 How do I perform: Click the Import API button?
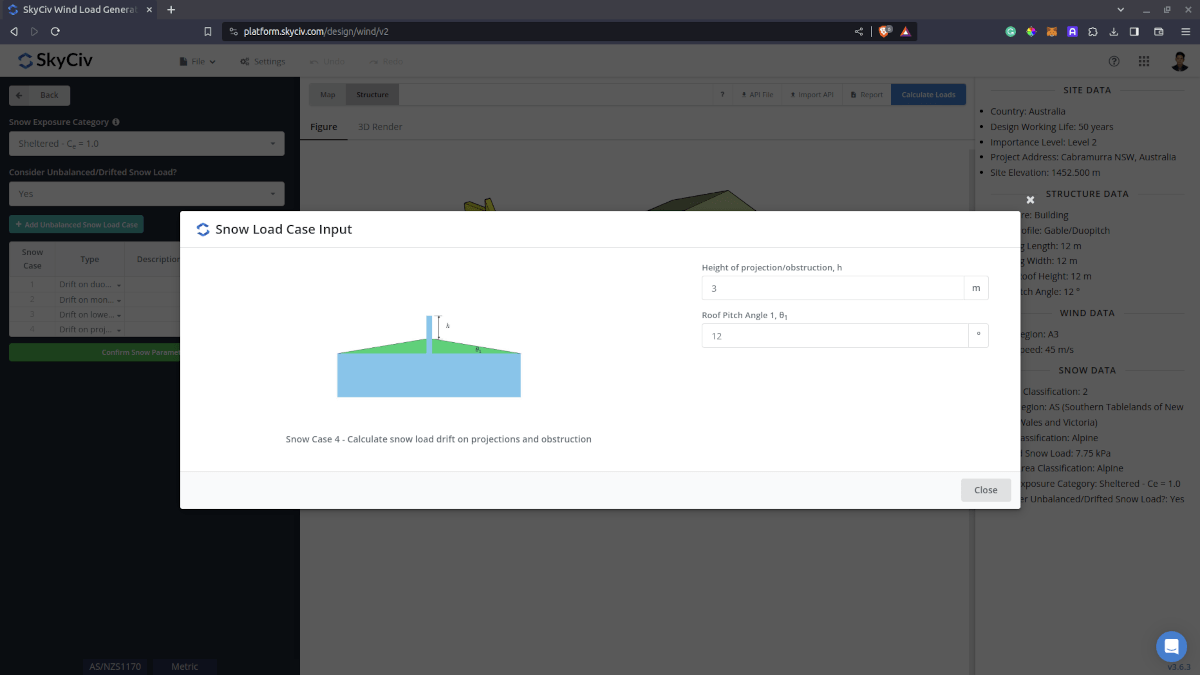pos(811,95)
